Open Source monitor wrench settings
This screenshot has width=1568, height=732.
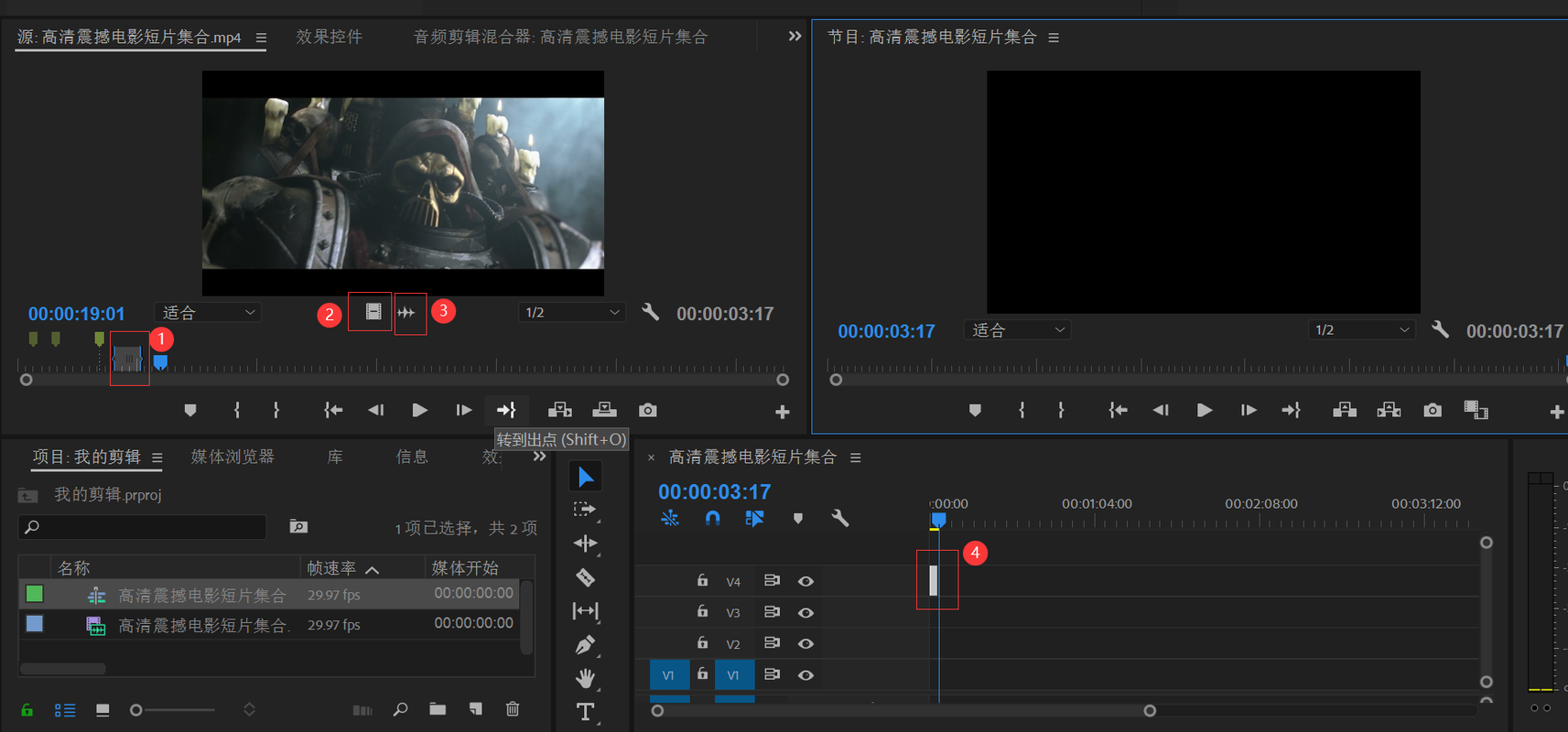point(650,312)
